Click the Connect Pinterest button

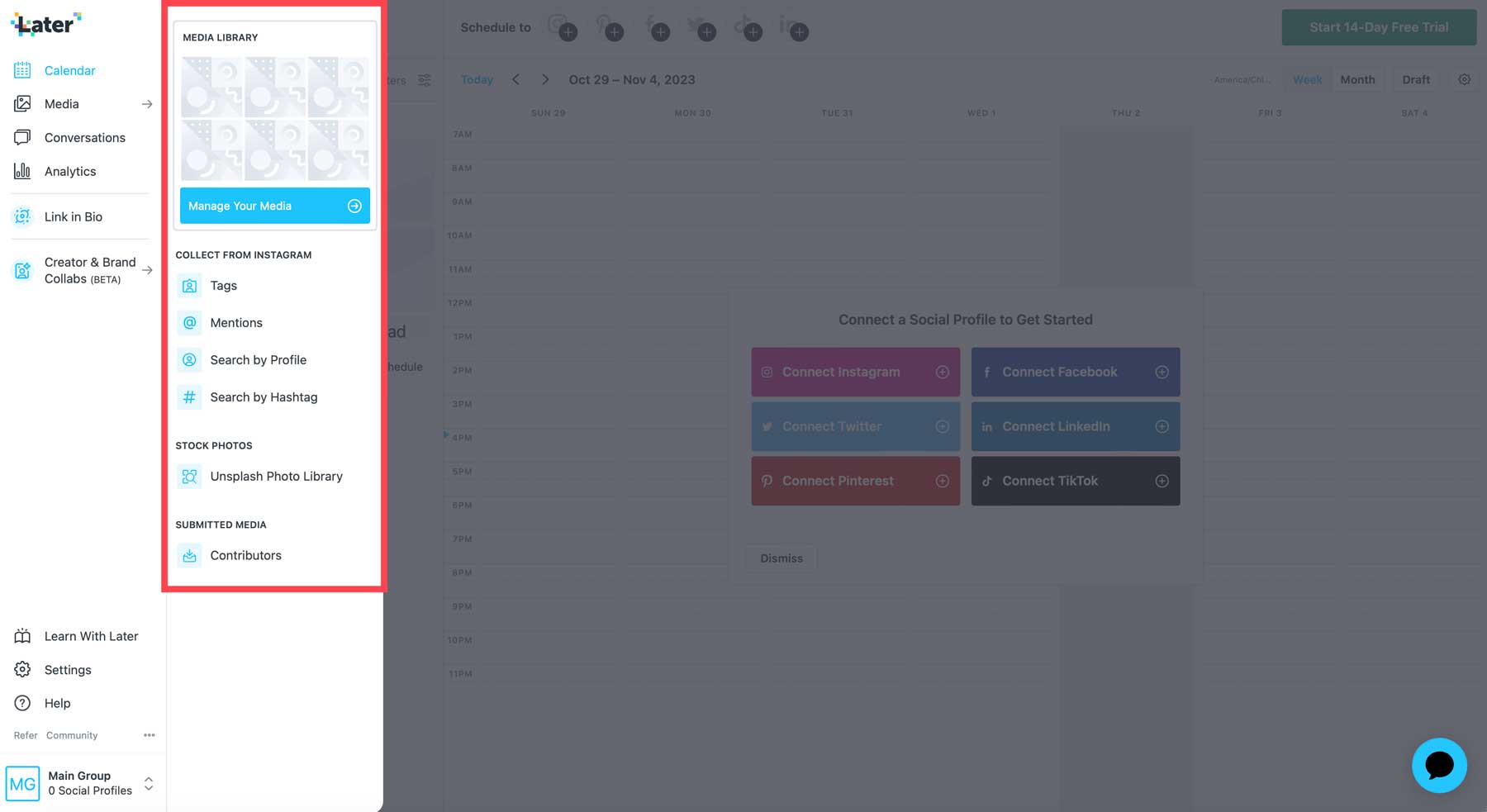(x=856, y=482)
